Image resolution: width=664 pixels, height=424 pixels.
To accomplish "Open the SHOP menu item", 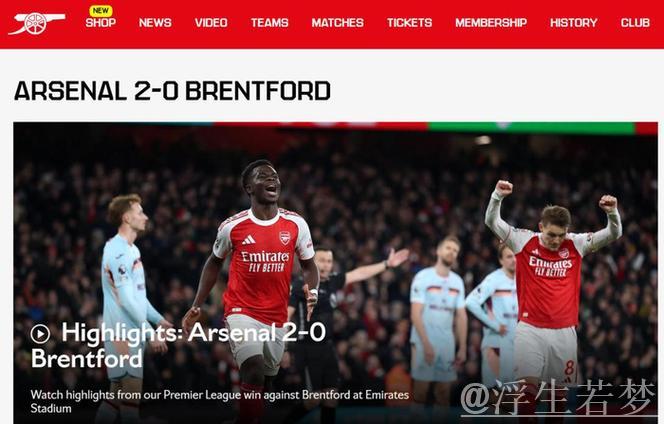I will (x=101, y=23).
